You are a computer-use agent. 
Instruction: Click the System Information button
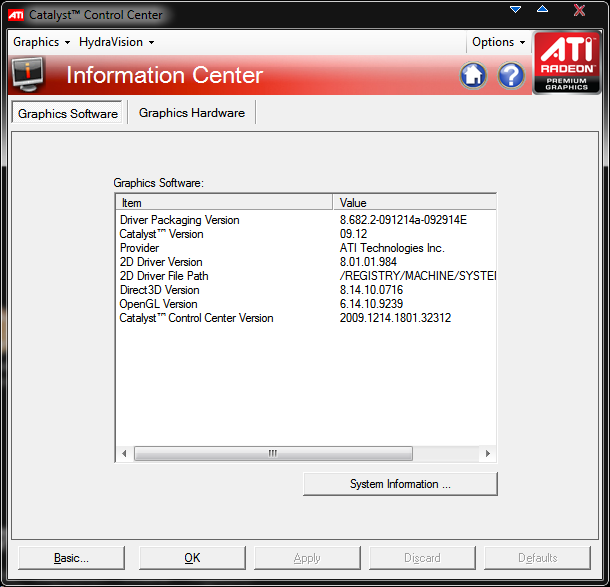click(400, 484)
